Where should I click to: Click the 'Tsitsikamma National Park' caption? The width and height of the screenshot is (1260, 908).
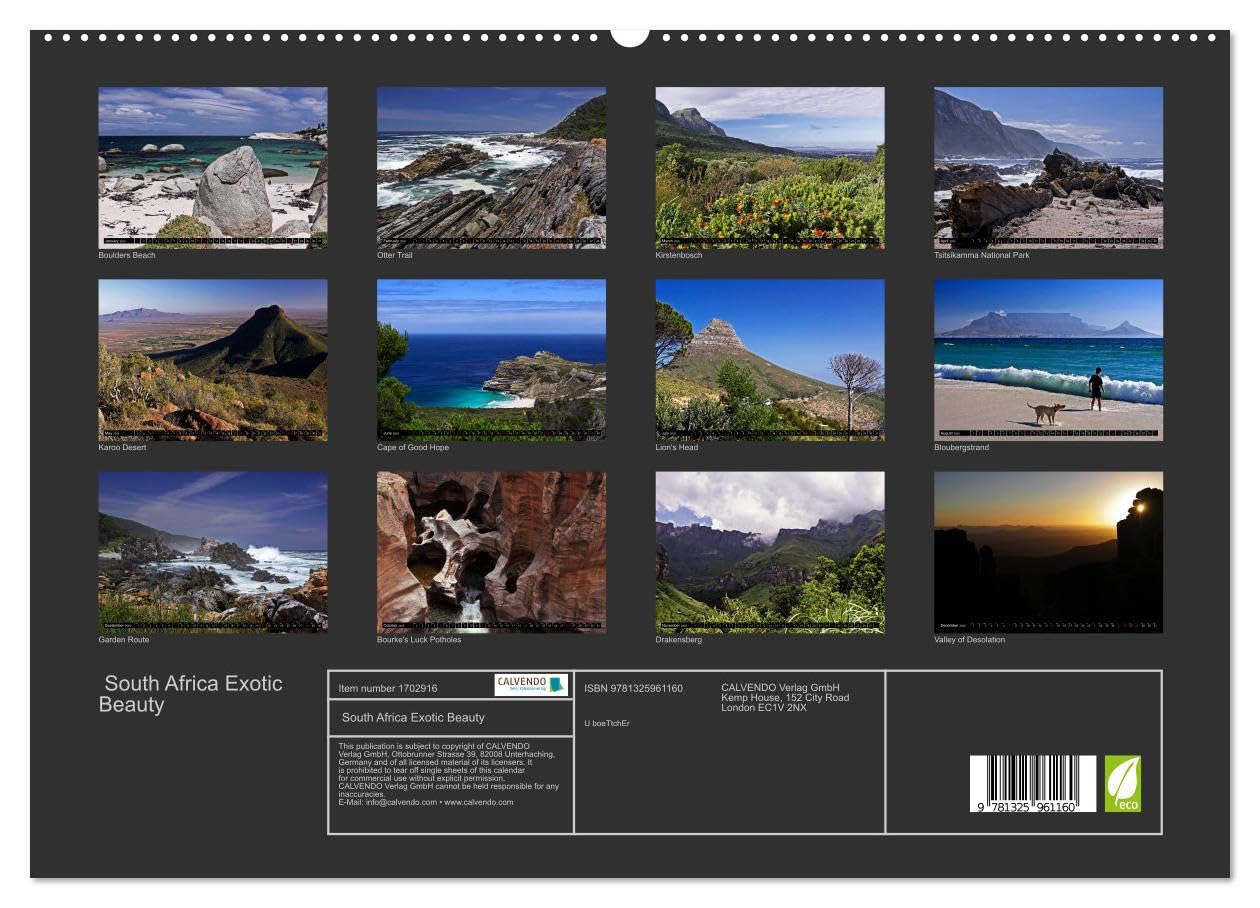click(x=982, y=256)
